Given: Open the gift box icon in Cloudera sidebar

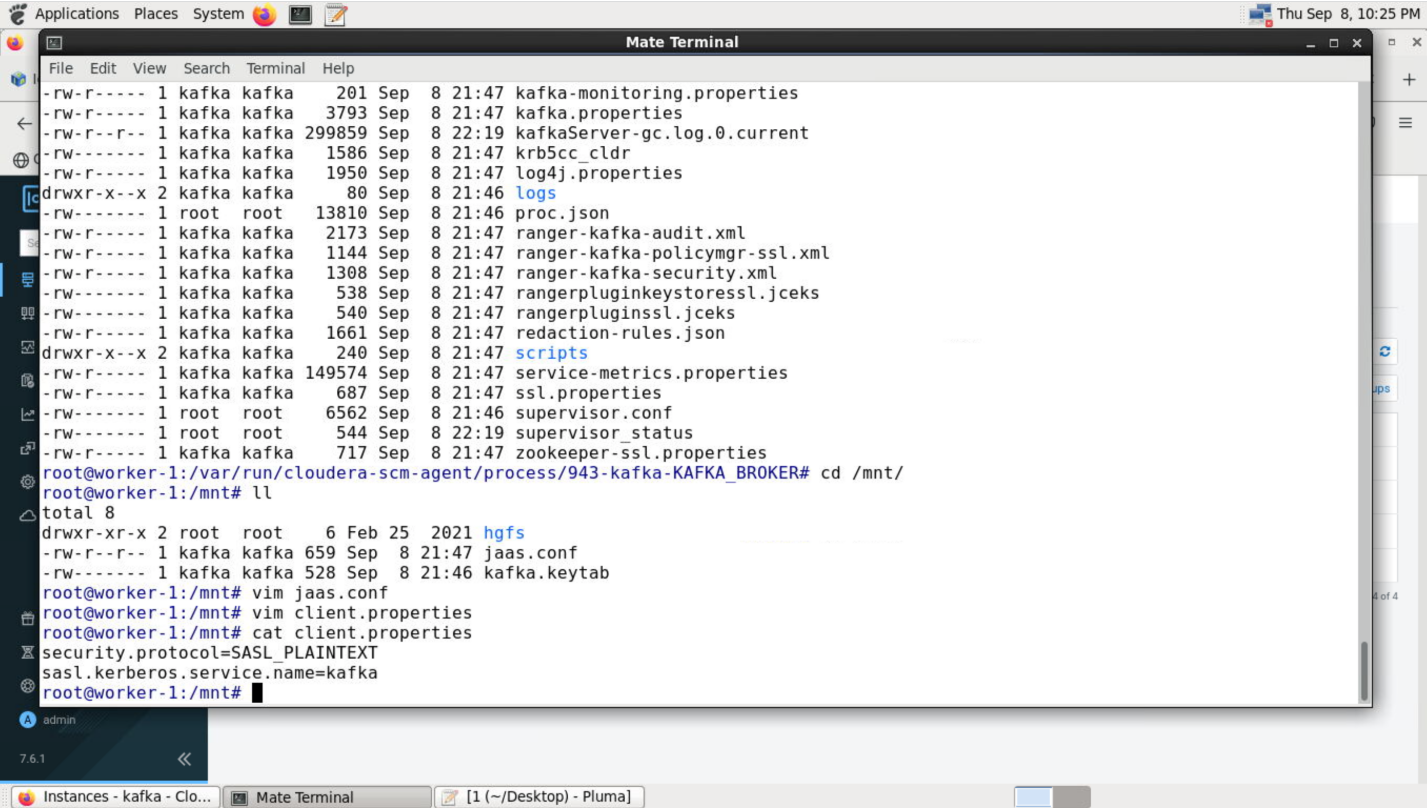Looking at the screenshot, I should point(28,619).
